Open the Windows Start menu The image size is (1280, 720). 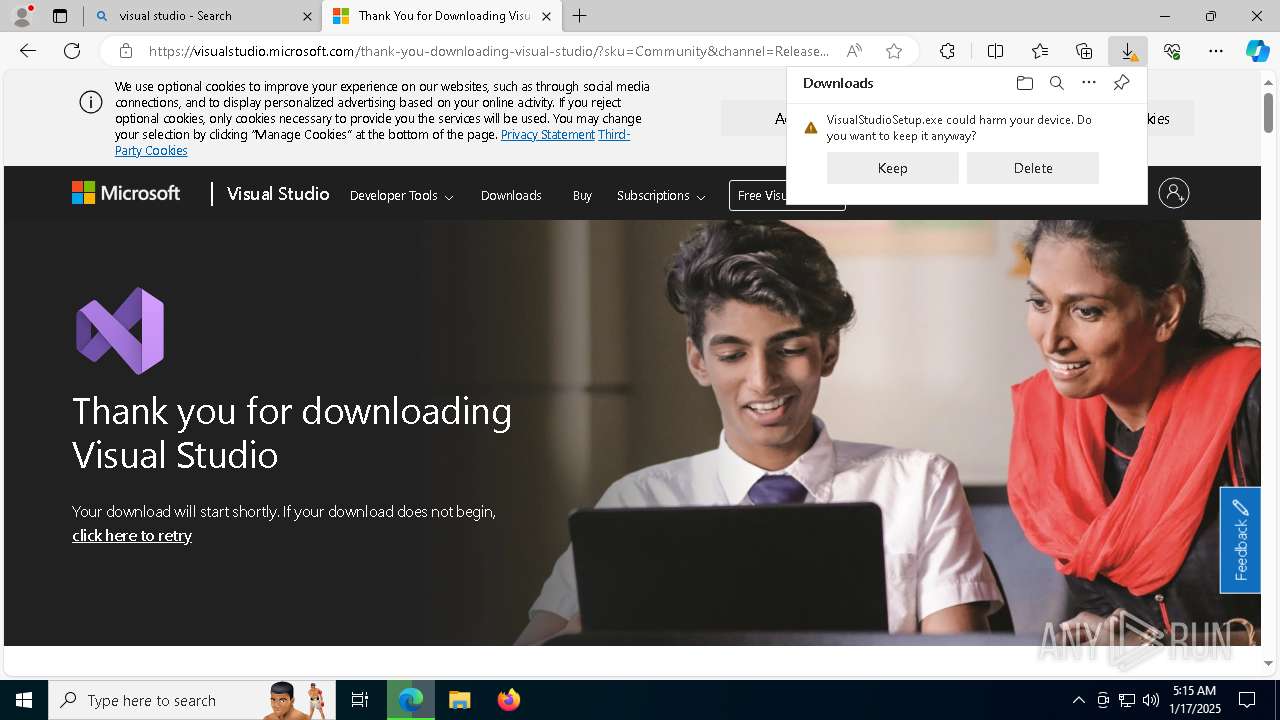click(x=24, y=700)
